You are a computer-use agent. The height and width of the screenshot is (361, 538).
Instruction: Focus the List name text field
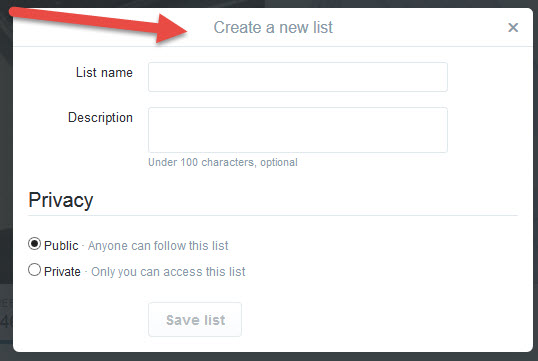coord(298,77)
